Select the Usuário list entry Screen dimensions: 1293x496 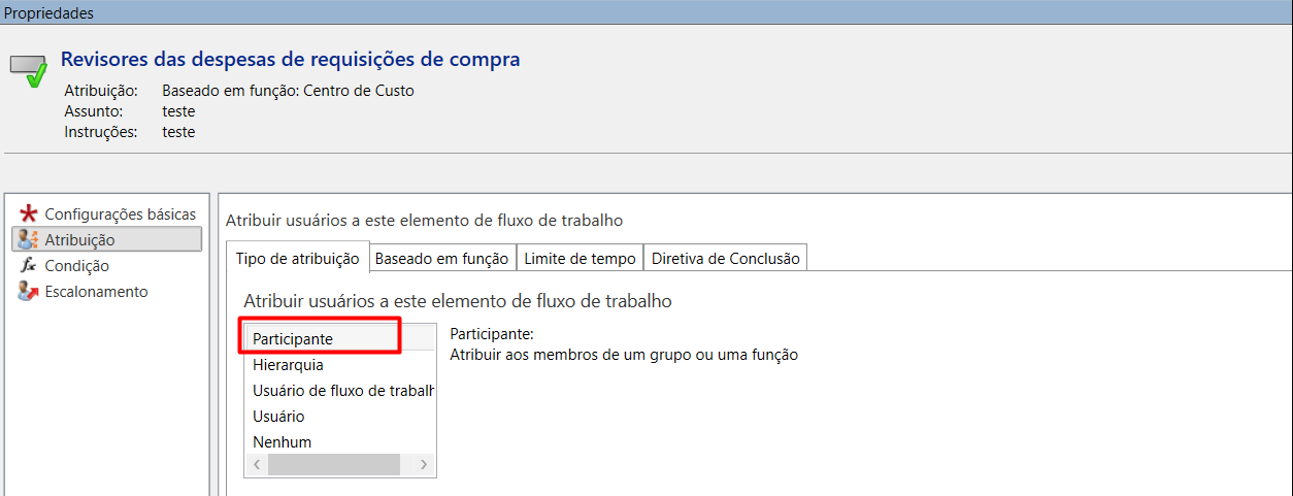(x=279, y=416)
